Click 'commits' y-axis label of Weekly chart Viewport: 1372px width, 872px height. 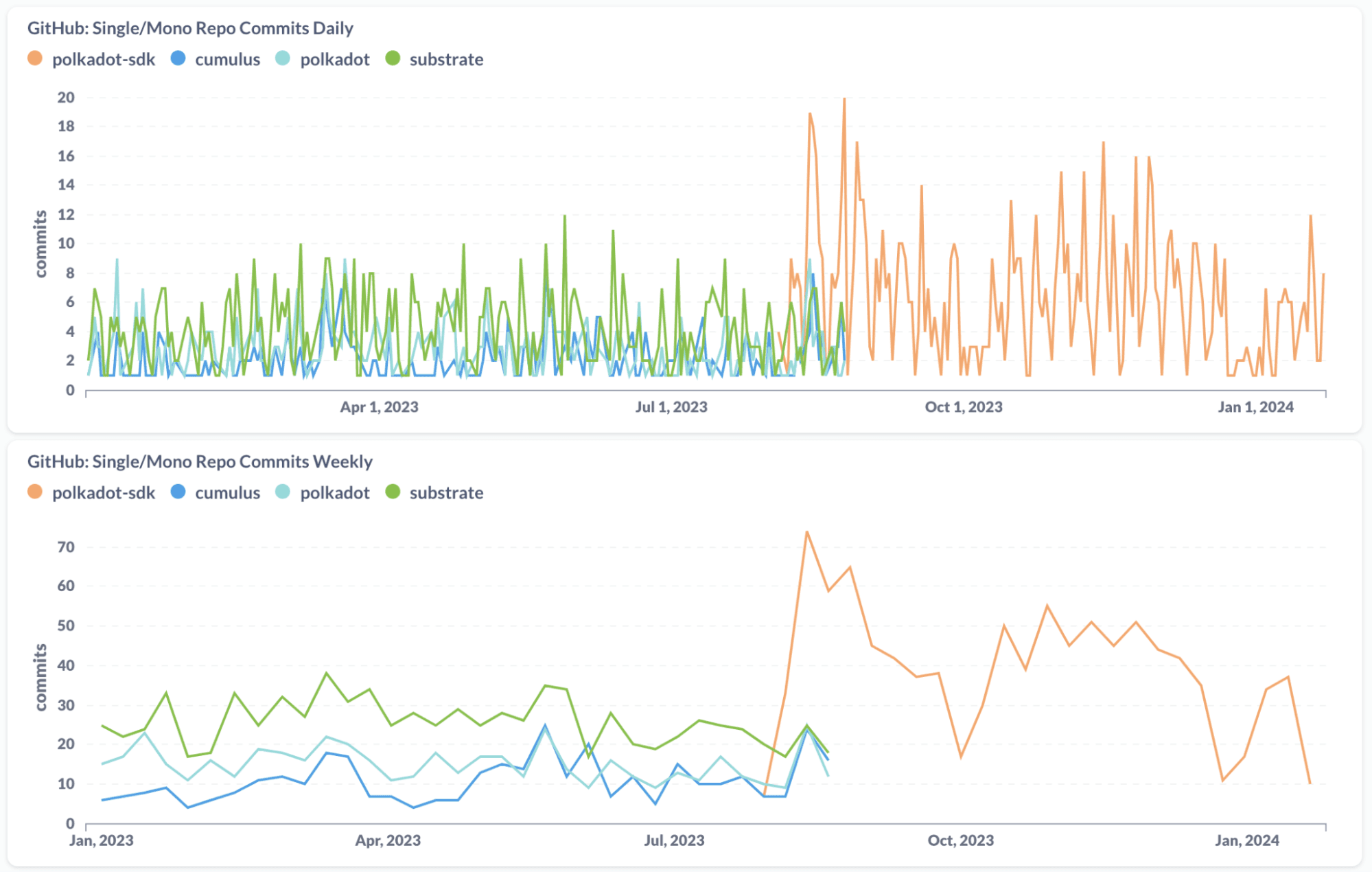(x=41, y=677)
